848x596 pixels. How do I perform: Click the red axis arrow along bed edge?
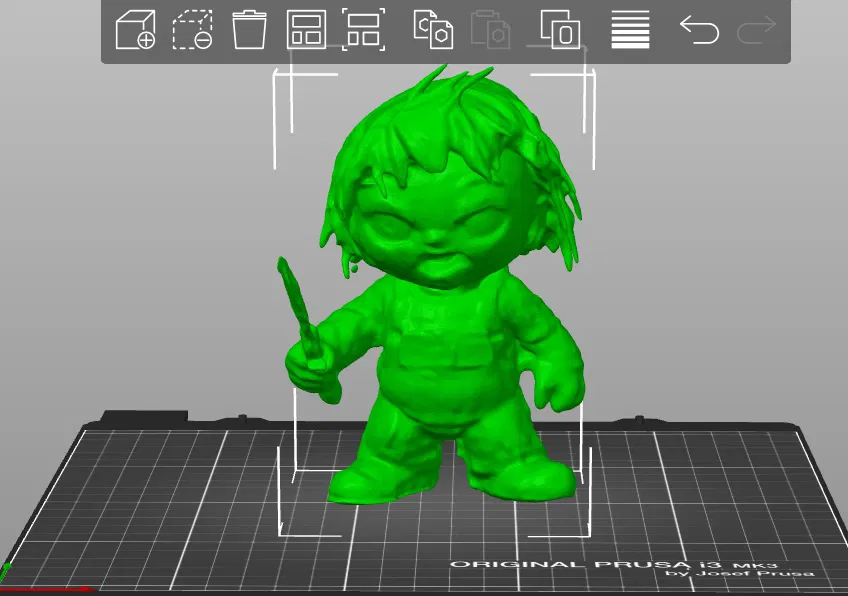[x=60, y=592]
